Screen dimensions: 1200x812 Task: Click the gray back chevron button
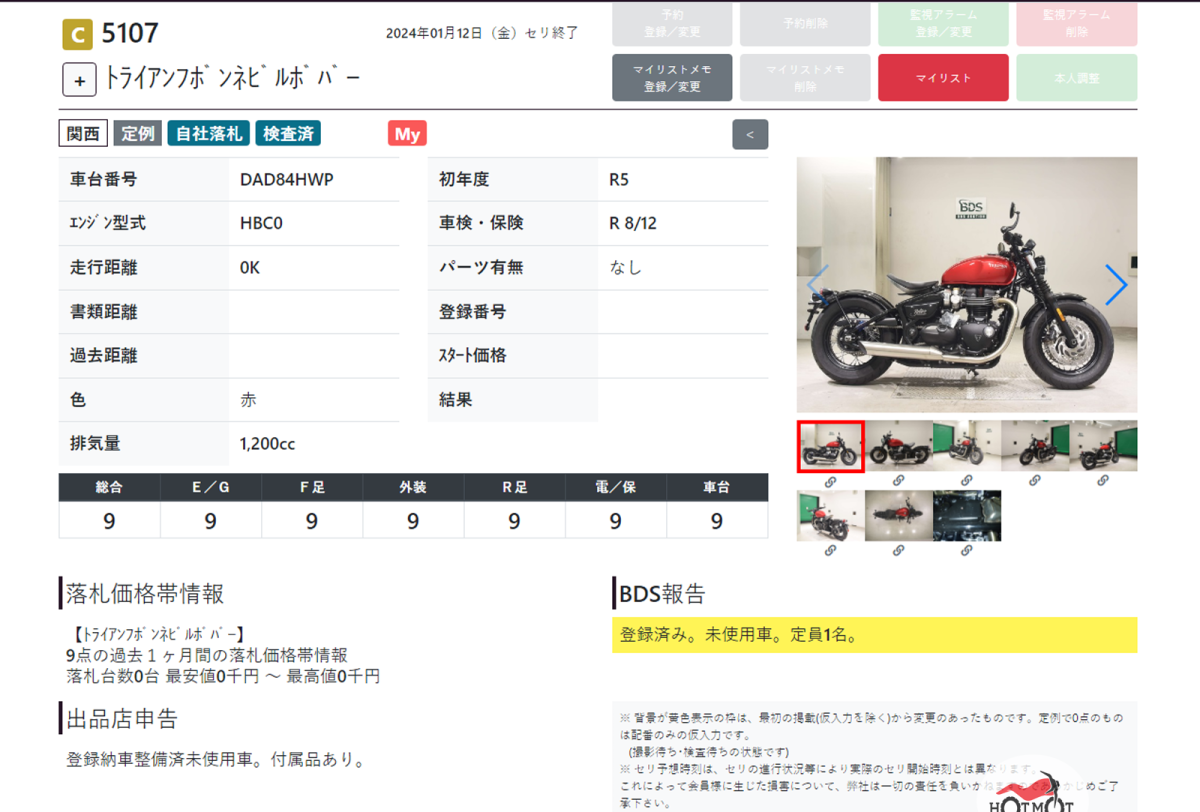point(750,134)
